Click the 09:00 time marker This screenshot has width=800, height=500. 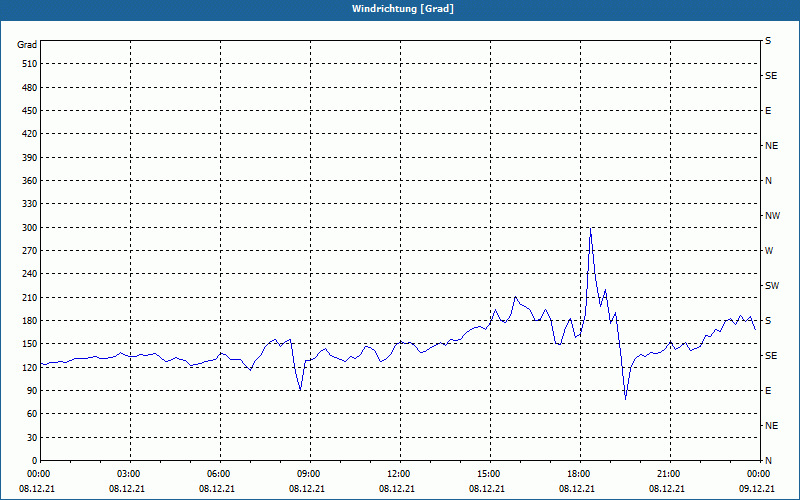(x=309, y=473)
